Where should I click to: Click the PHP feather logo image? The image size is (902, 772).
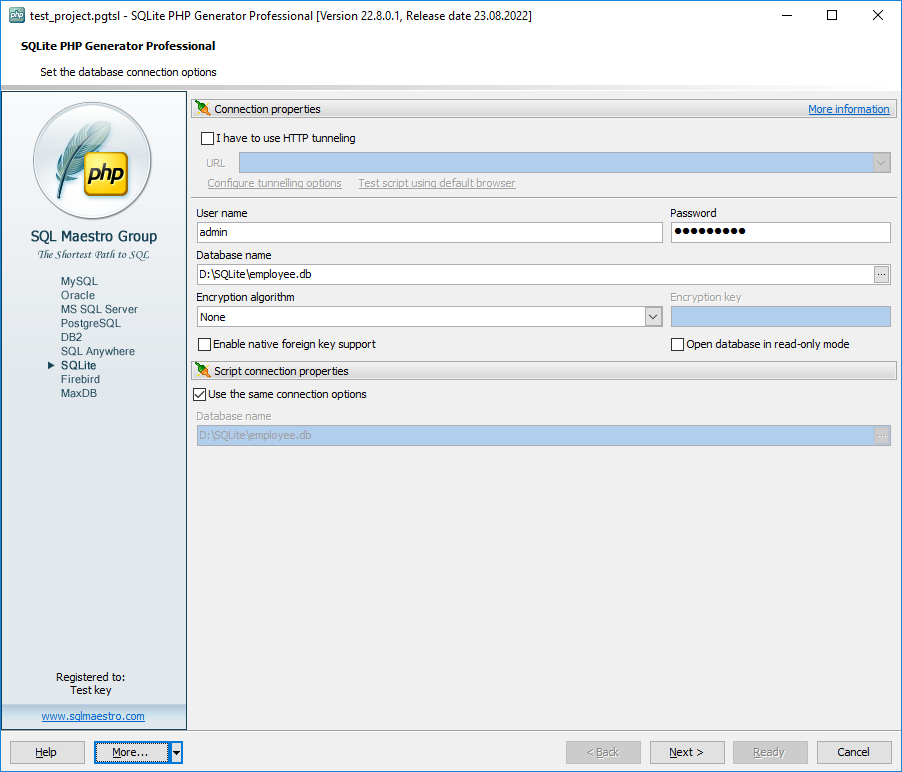[x=93, y=162]
